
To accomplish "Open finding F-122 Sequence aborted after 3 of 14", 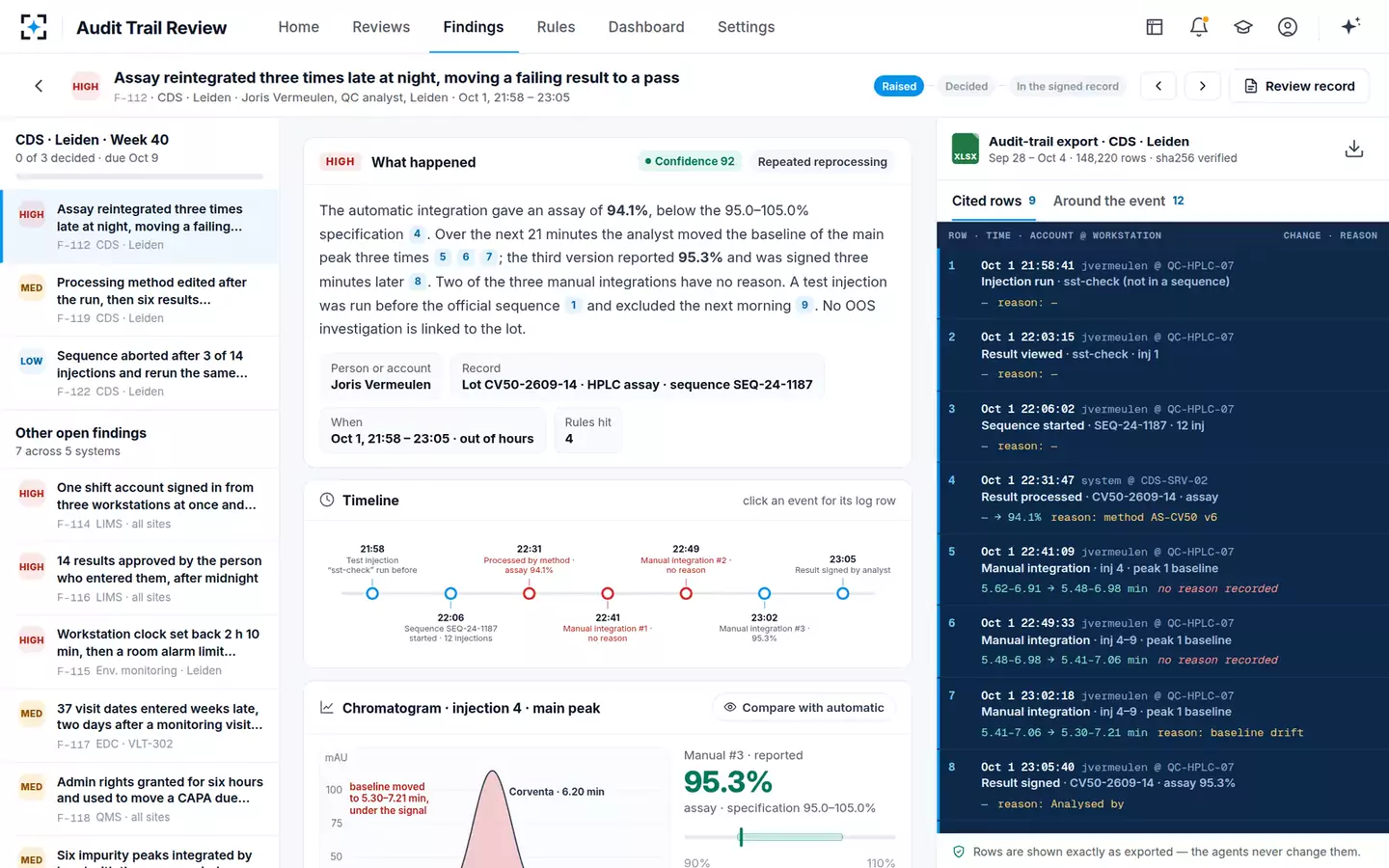I will point(140,372).
